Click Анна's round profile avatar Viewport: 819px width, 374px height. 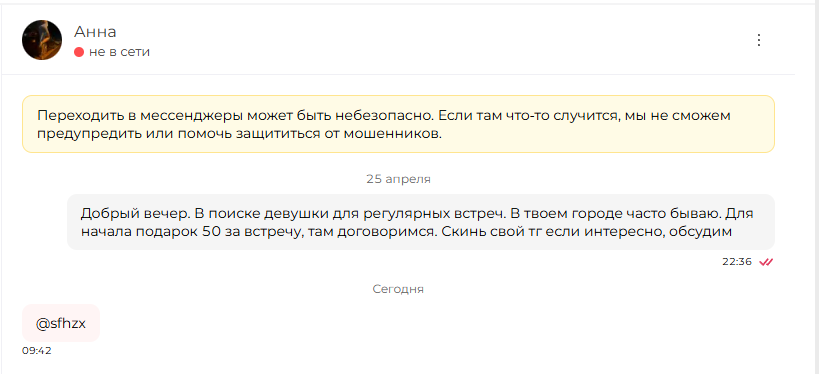pos(42,40)
